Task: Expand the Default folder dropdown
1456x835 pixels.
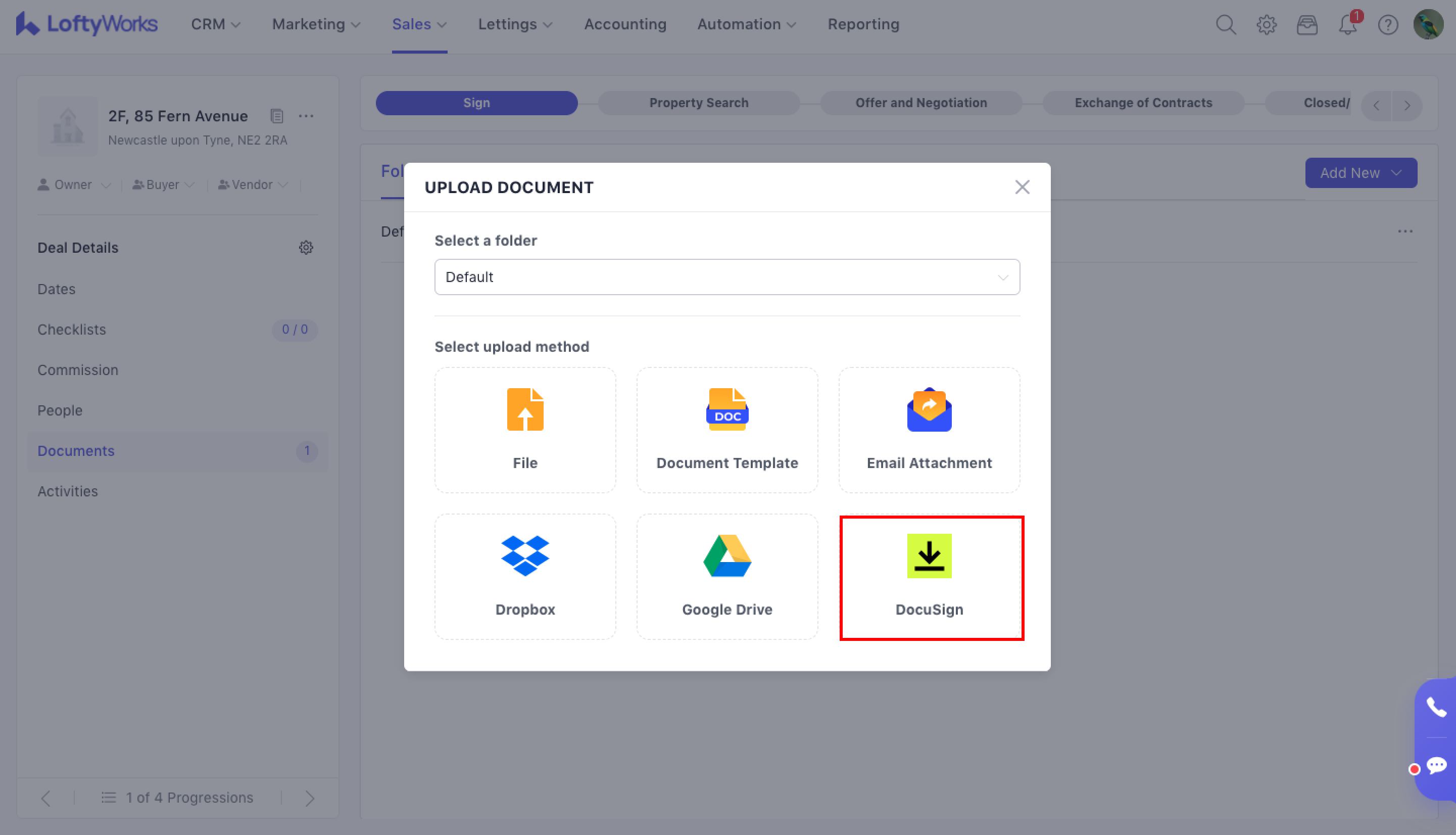Action: click(727, 277)
